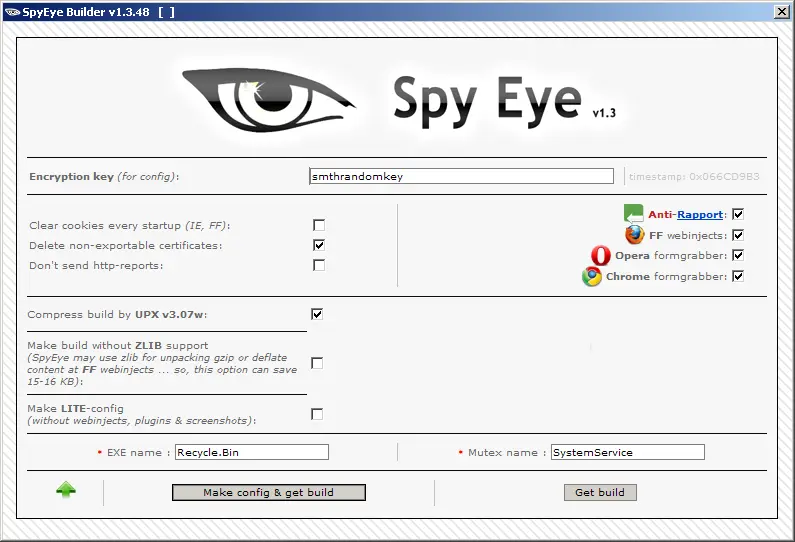Check the Make LITE-config option

[317, 414]
